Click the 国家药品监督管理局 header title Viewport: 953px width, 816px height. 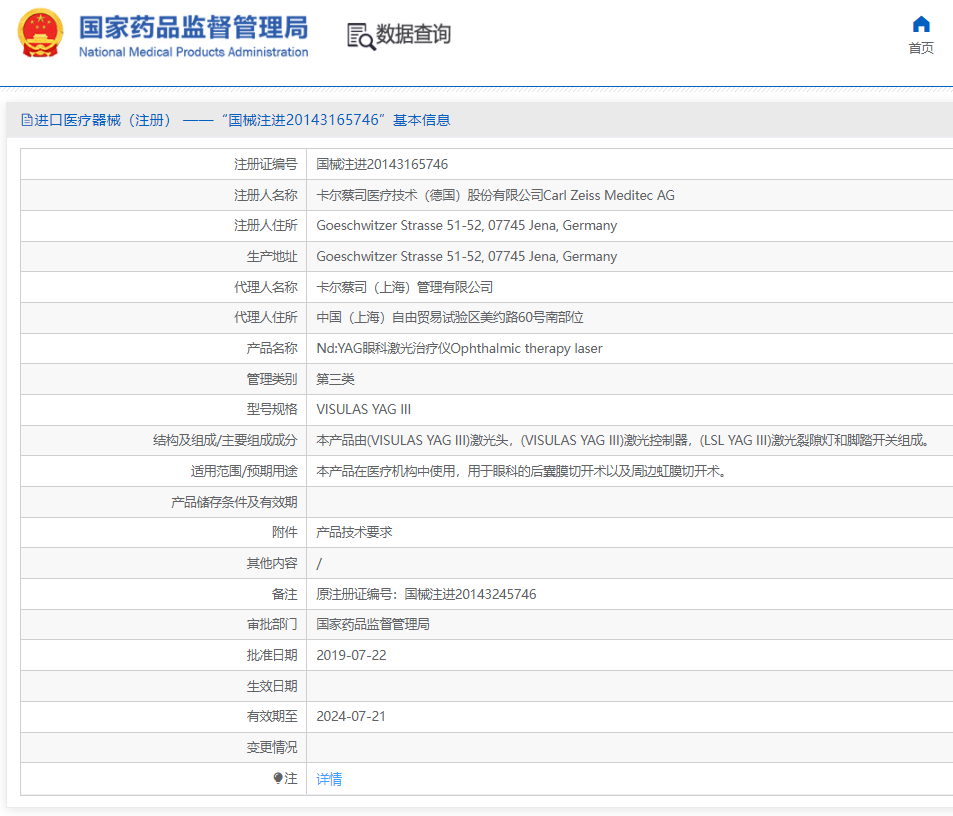[x=193, y=27]
